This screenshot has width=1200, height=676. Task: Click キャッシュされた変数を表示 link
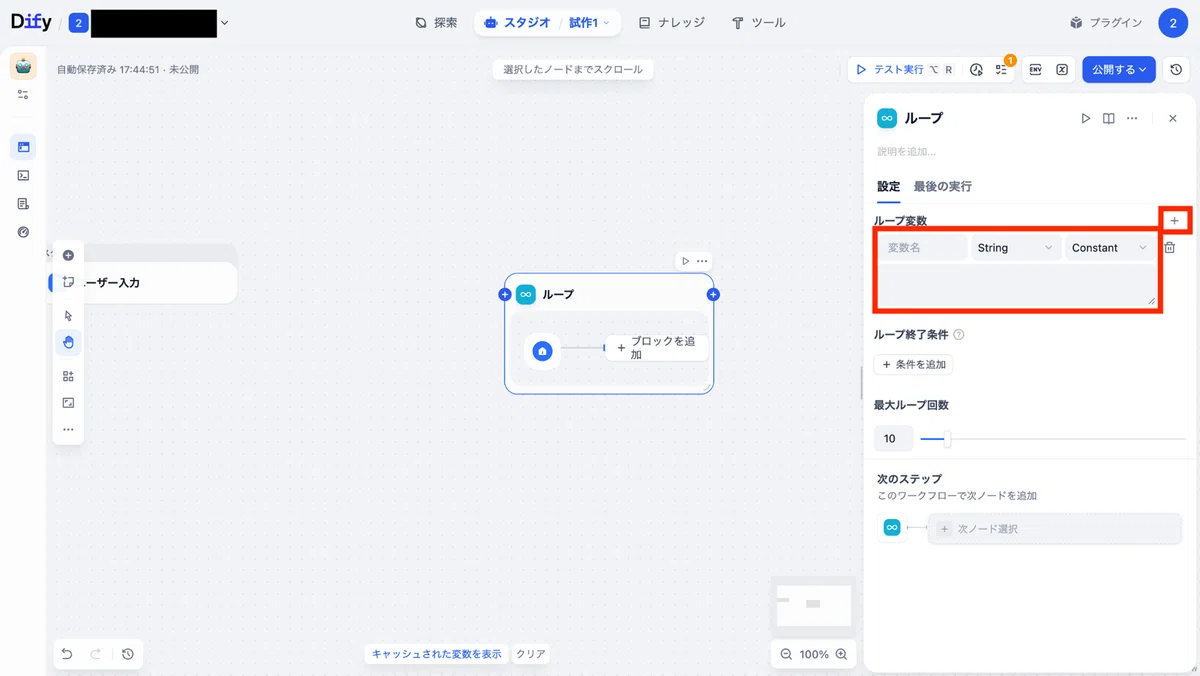click(x=436, y=654)
